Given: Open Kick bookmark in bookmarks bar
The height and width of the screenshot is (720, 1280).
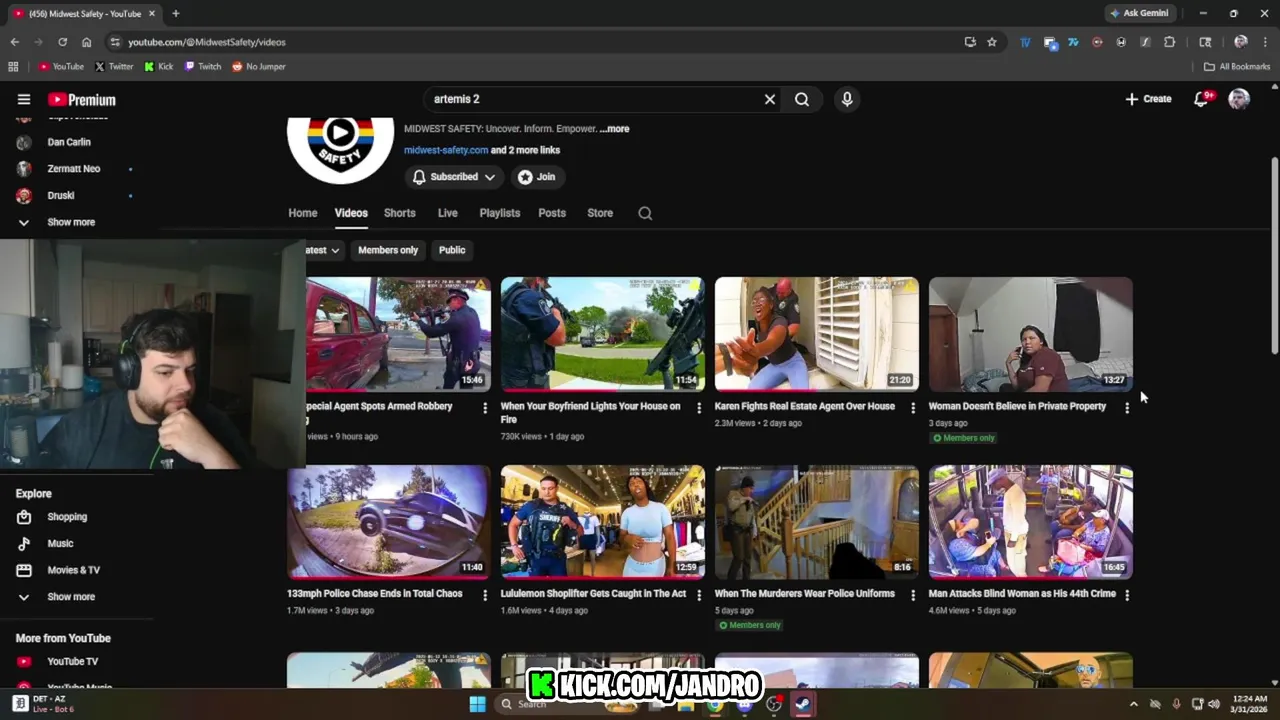Looking at the screenshot, I should click(x=159, y=67).
